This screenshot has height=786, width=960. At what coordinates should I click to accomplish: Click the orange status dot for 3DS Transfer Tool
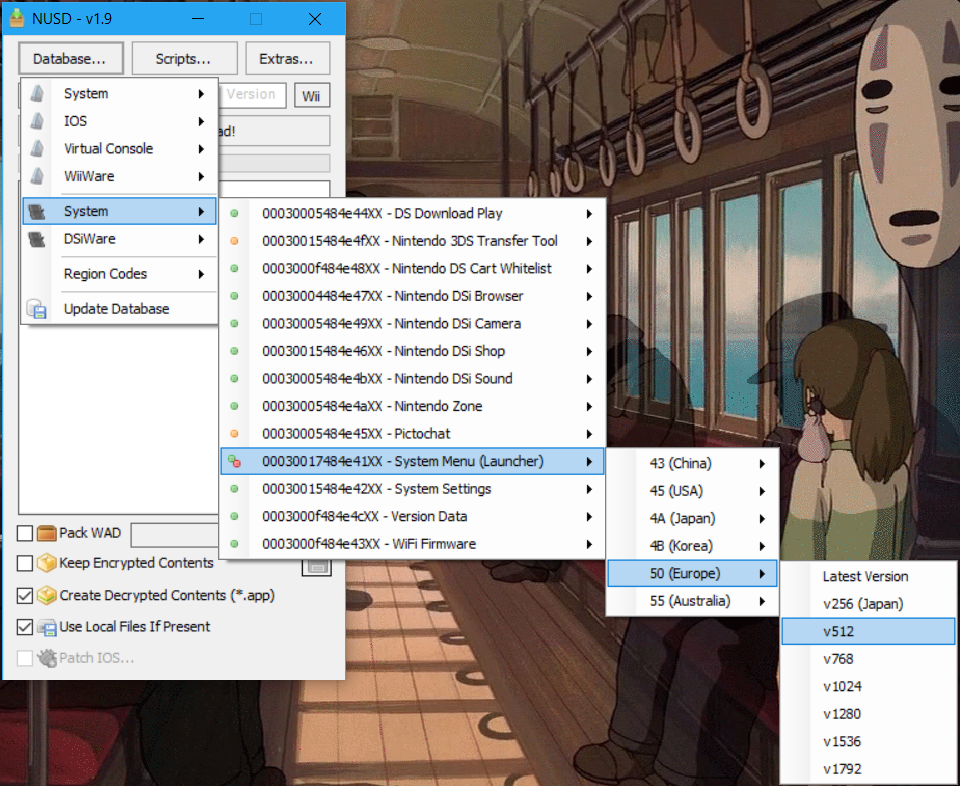(234, 241)
